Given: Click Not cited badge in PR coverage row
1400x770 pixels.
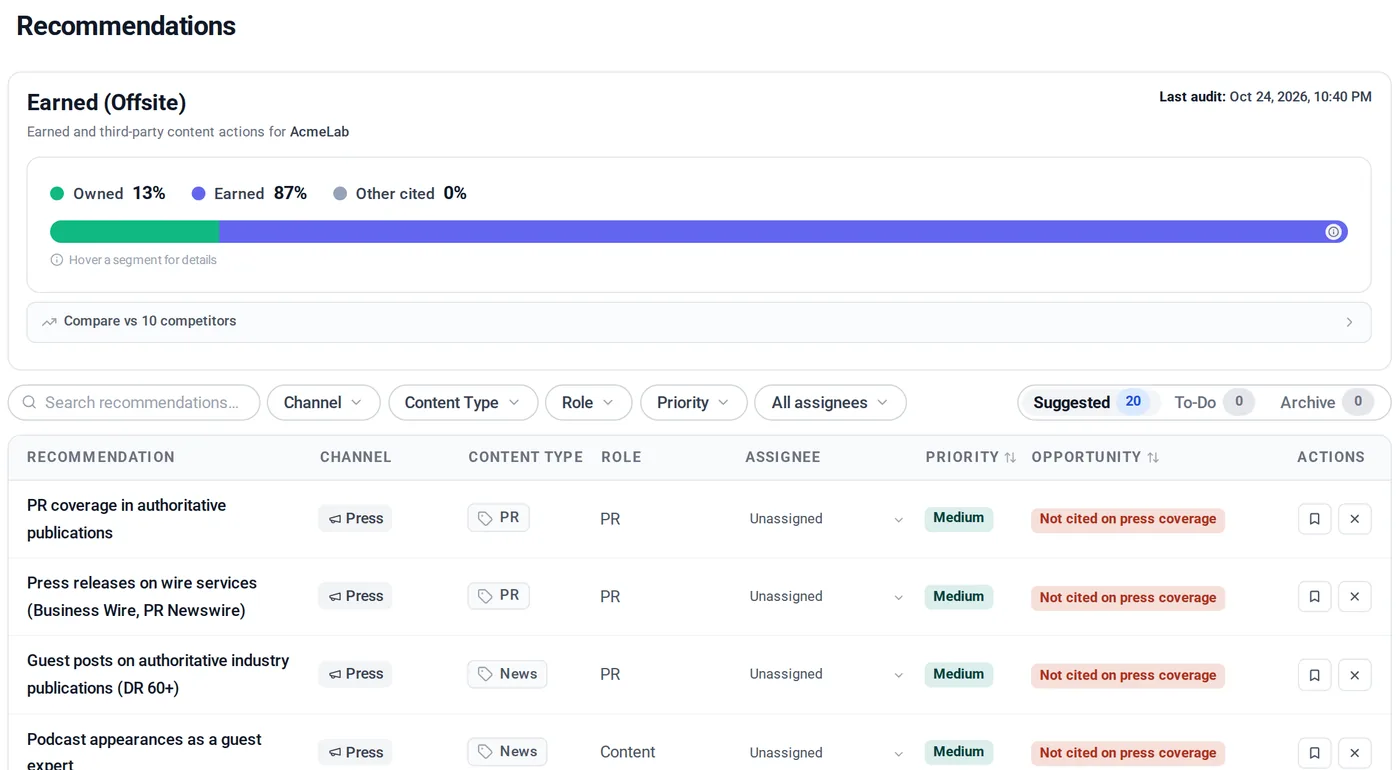Looking at the screenshot, I should 1128,519.
